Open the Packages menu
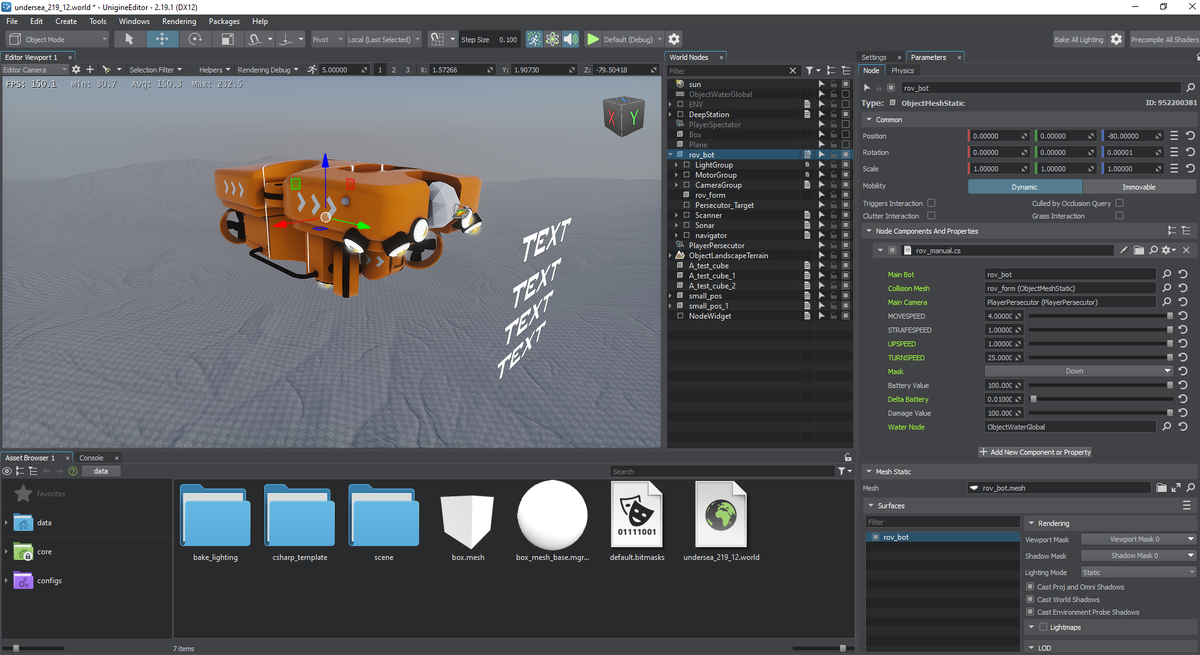The height and width of the screenshot is (655, 1200). [x=224, y=21]
